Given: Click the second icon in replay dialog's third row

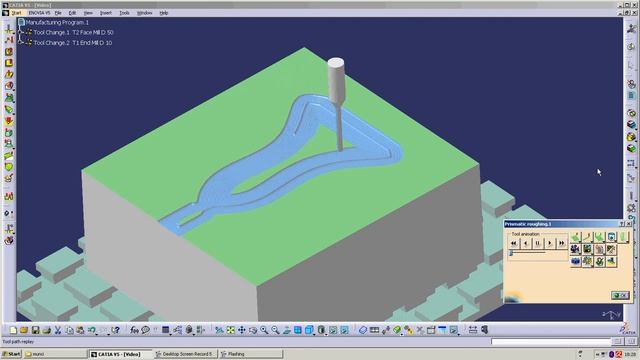Looking at the screenshot, I should point(587,261).
